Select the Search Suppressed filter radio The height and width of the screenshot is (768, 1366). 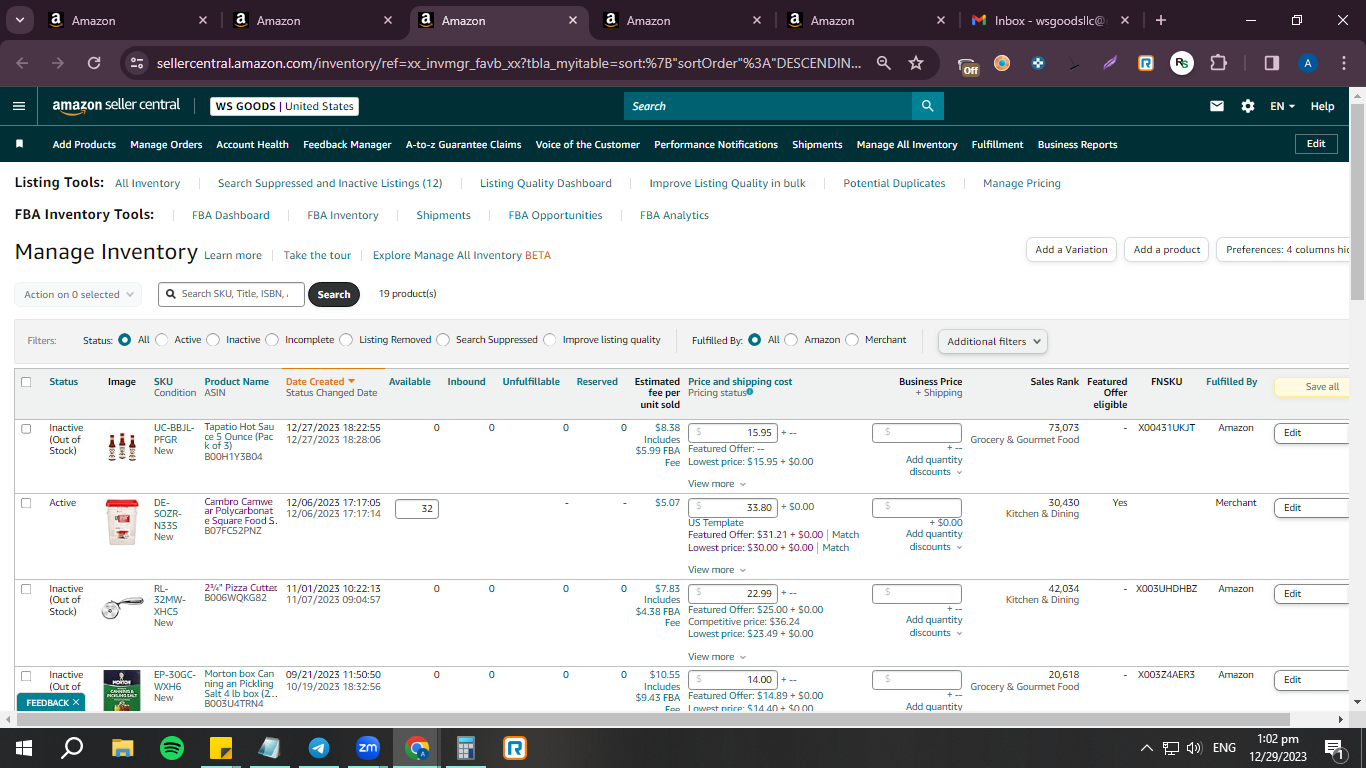[443, 340]
